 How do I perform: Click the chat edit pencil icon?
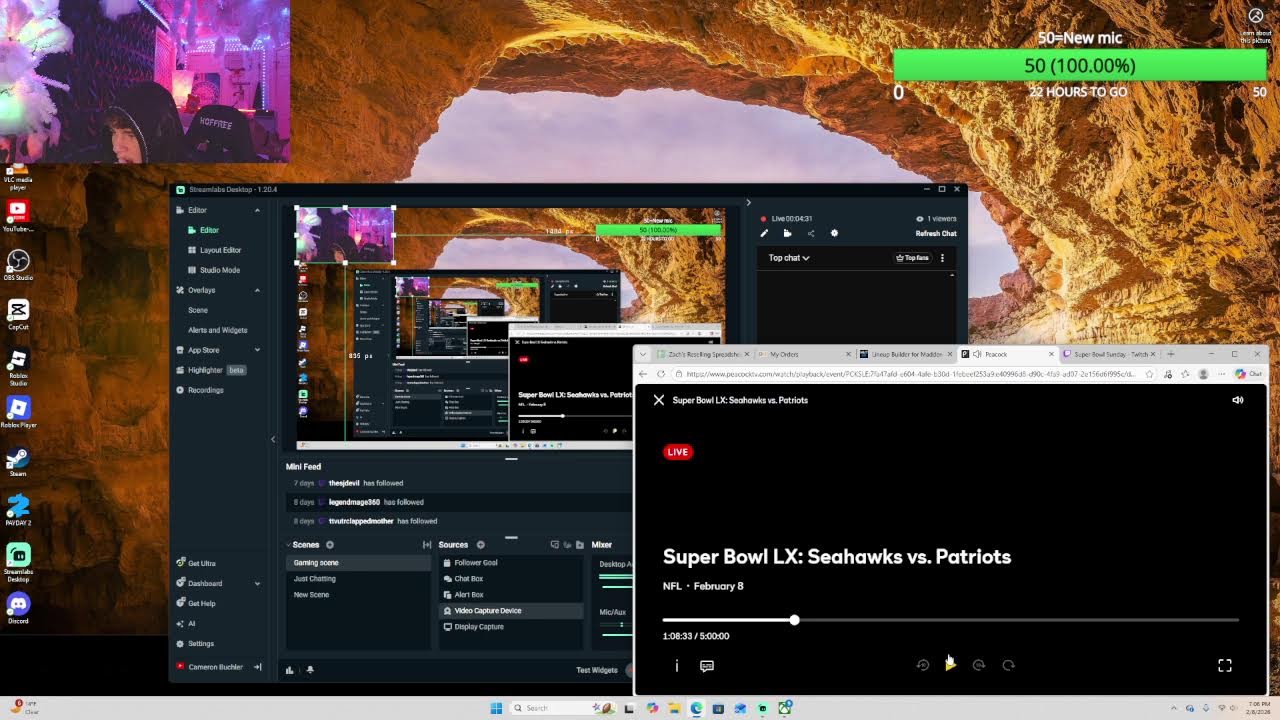(x=764, y=234)
